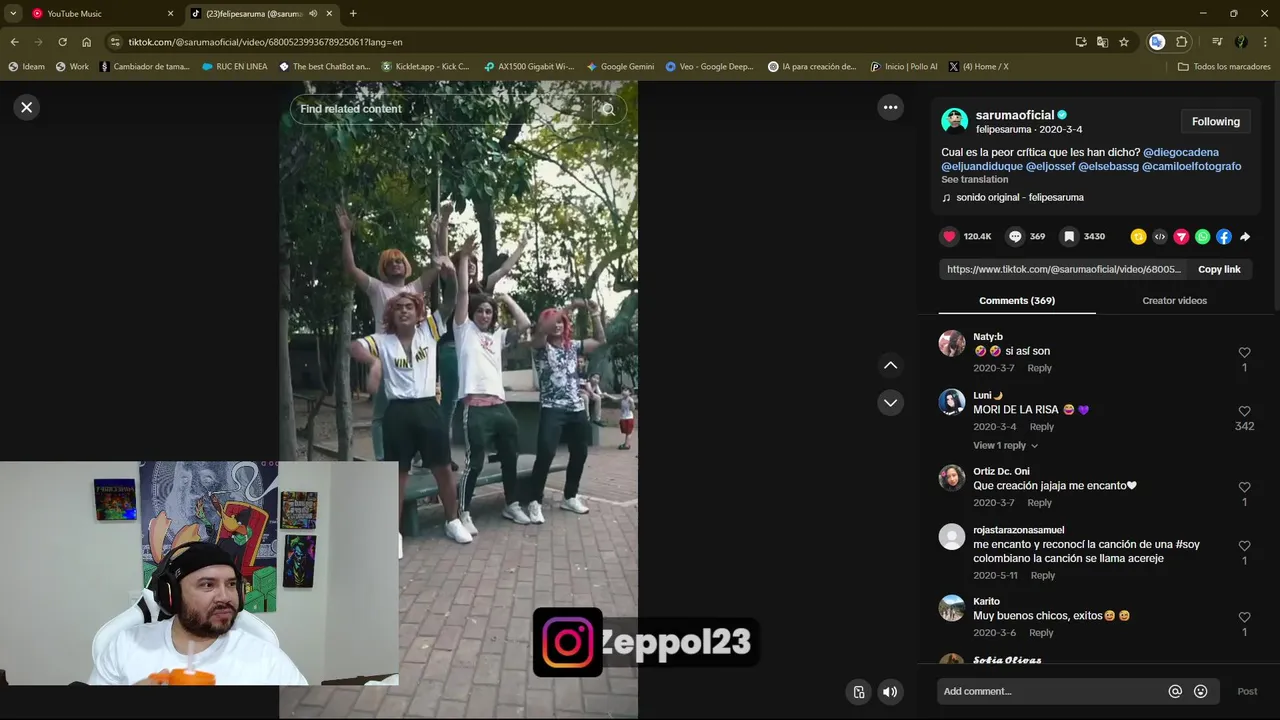The height and width of the screenshot is (720, 1280).
Task: Open comments via the speech bubble icon
Action: click(1015, 237)
